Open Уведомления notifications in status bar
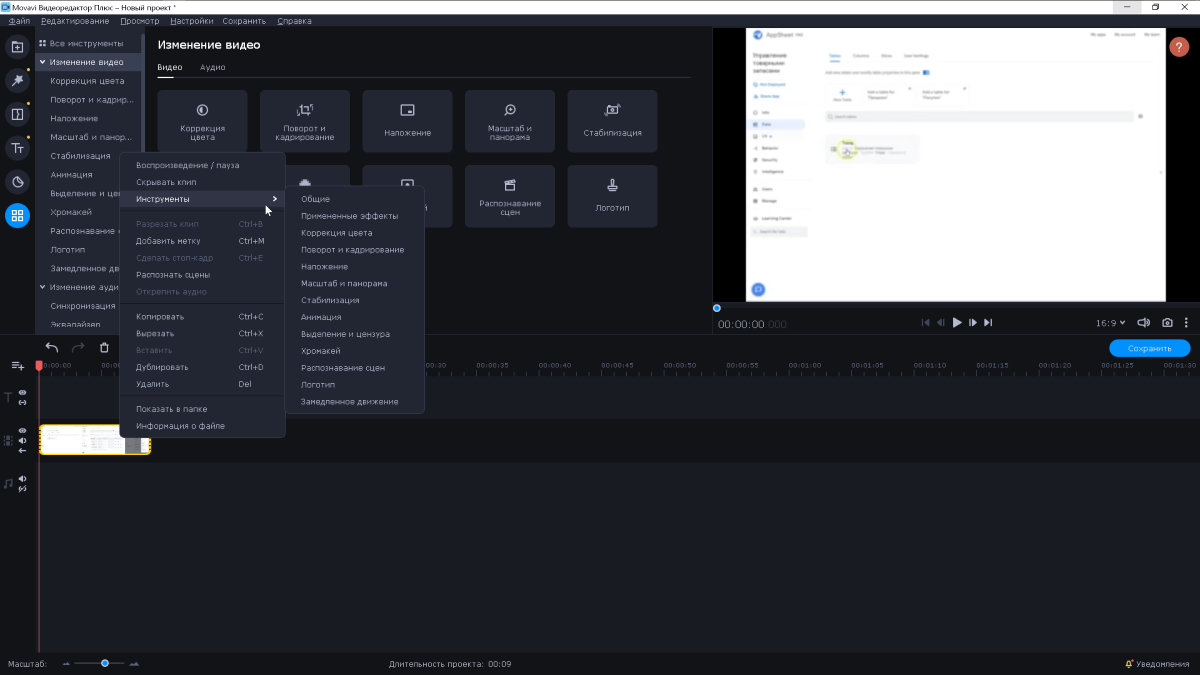Screen dimensions: 1200x675 pos(1159,664)
